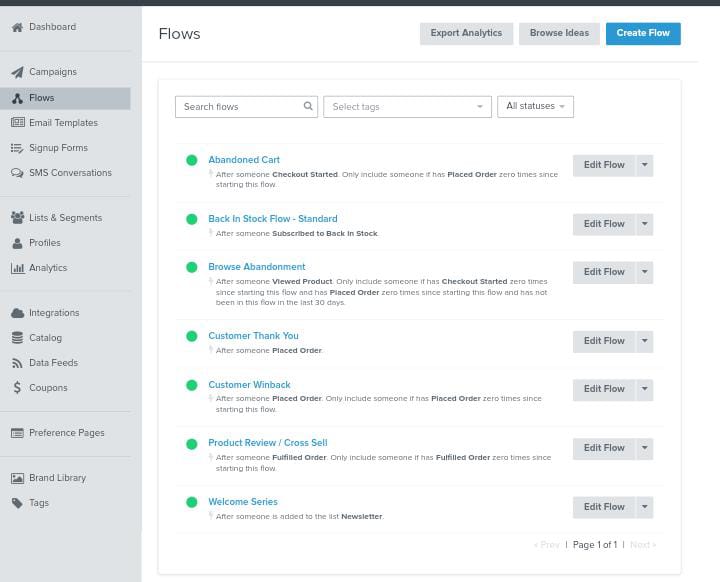Click the Next page link
The width and height of the screenshot is (720, 582).
point(643,545)
